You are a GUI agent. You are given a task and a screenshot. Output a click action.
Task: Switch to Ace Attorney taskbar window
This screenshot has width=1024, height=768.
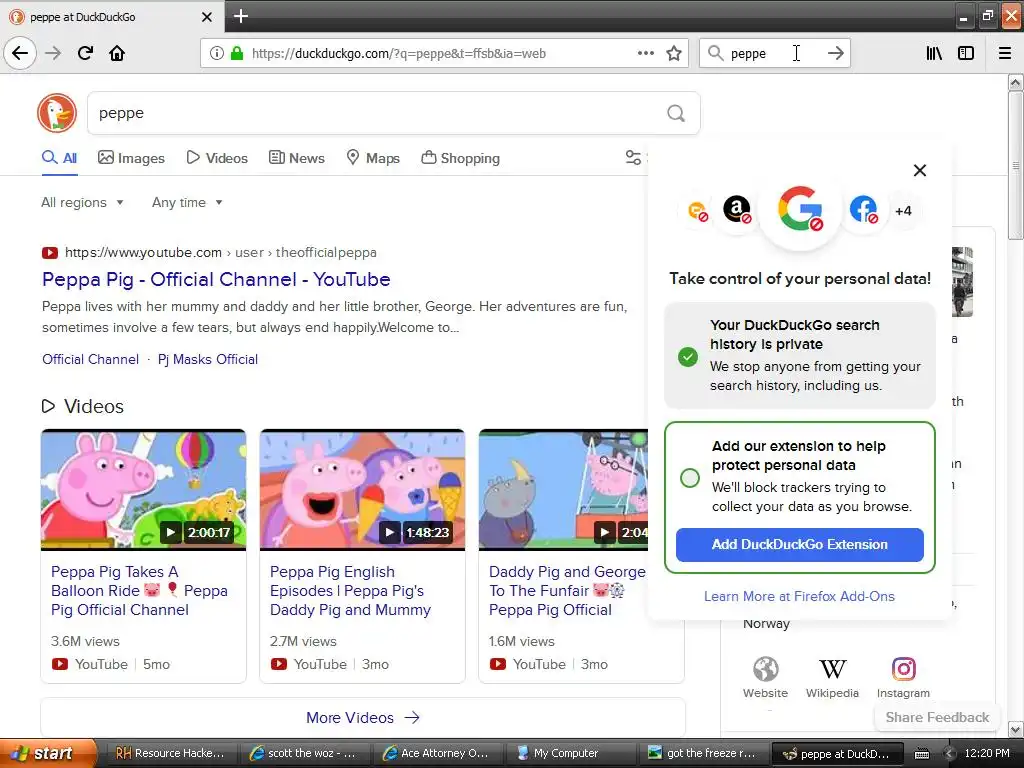pyautogui.click(x=436, y=754)
